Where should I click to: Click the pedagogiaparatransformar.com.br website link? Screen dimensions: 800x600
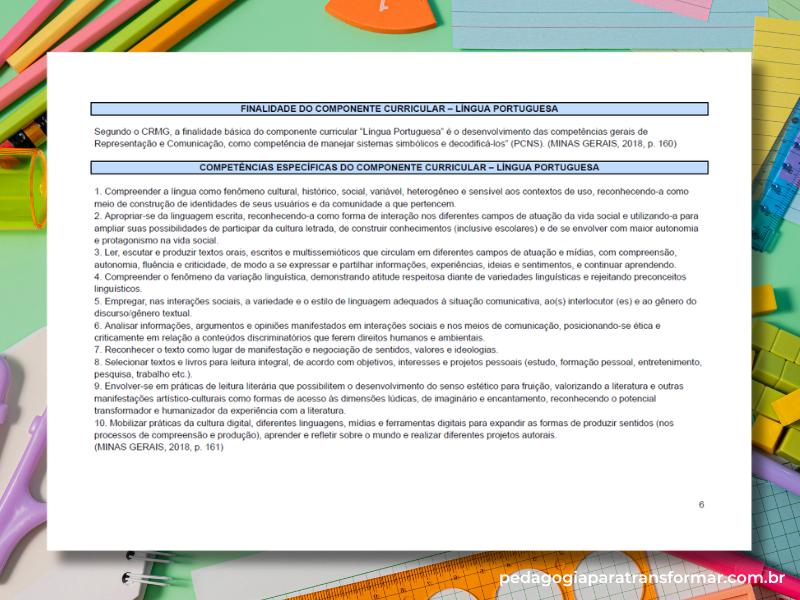(641, 578)
